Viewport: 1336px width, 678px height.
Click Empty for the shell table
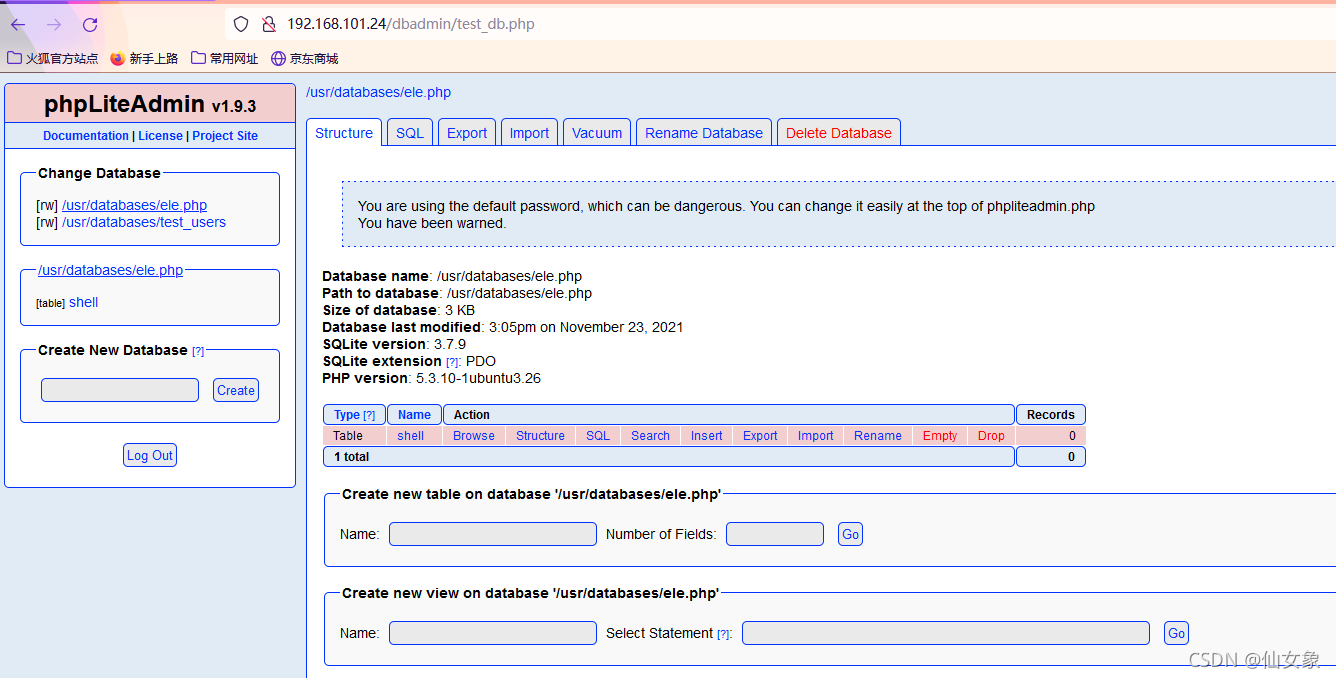(x=940, y=436)
